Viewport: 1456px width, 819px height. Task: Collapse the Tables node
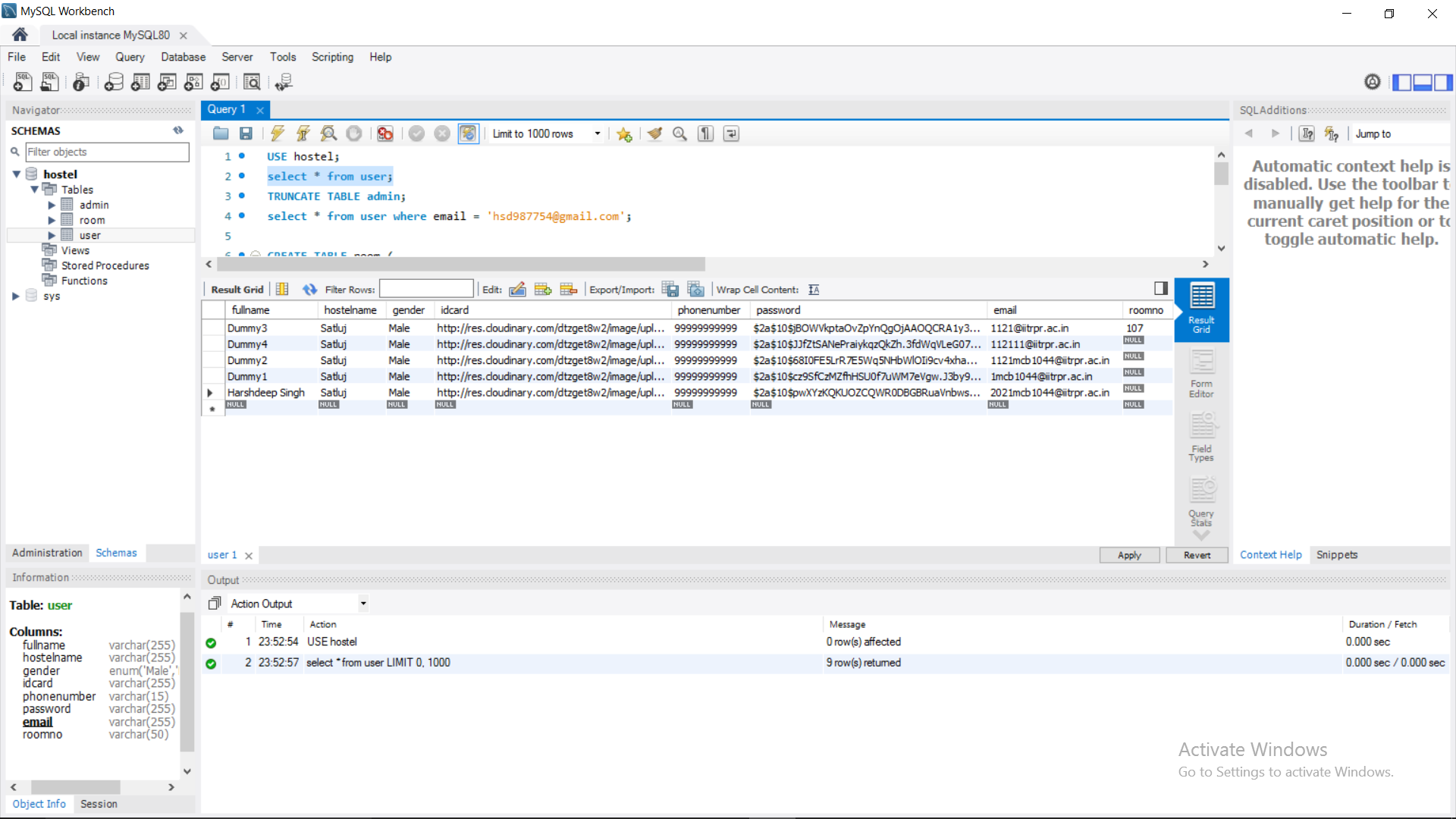(34, 190)
